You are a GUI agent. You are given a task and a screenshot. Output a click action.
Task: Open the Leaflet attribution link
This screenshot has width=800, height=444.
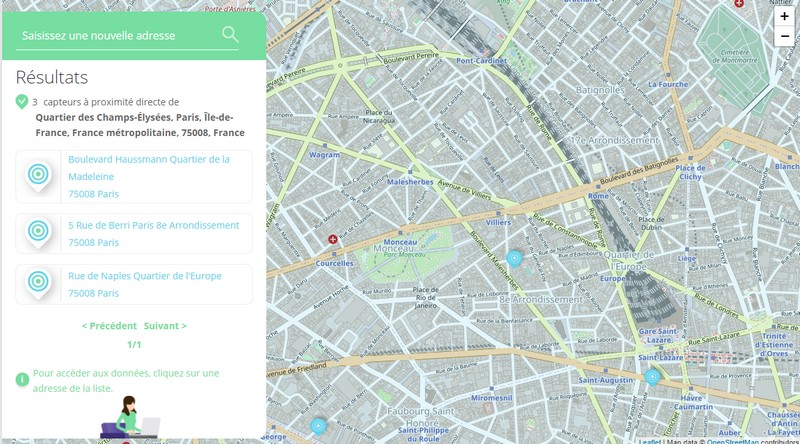click(x=650, y=441)
